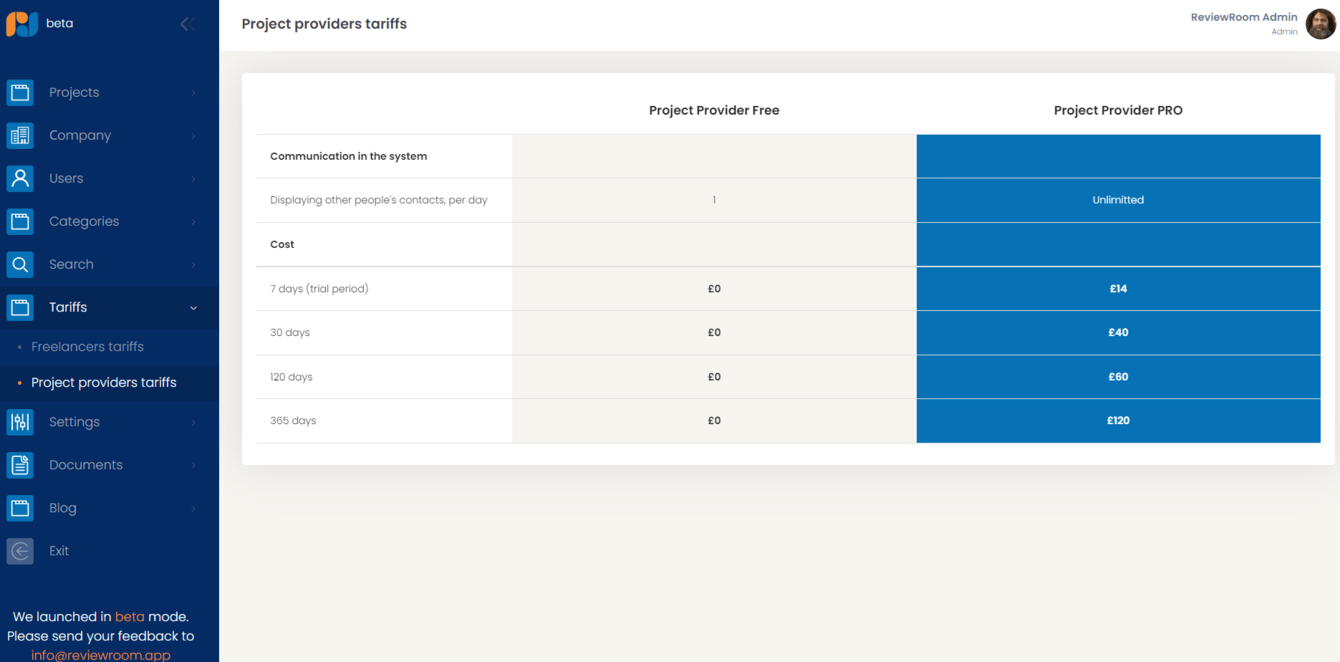1340x662 pixels.
Task: Click the Documents page icon
Action: click(x=20, y=465)
